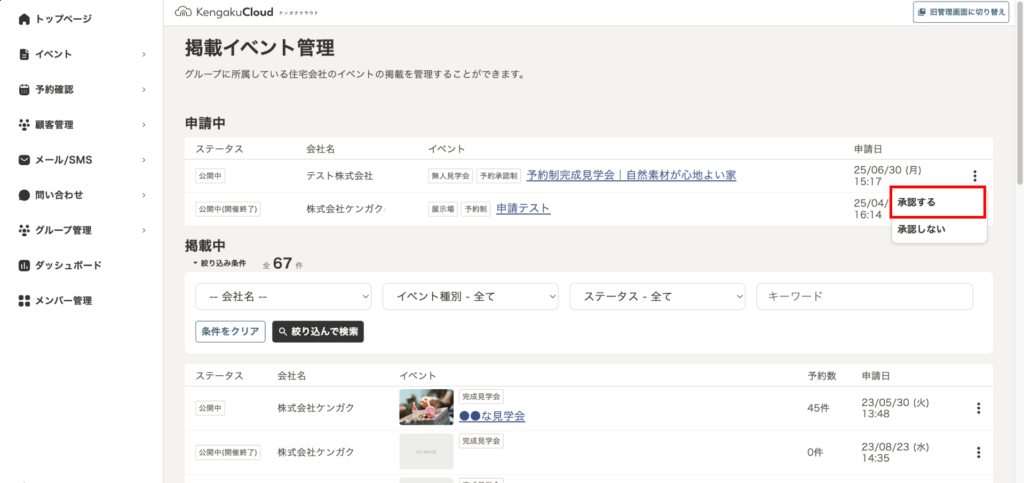
Task: Open the 申請テスト event link
Action: click(x=523, y=208)
